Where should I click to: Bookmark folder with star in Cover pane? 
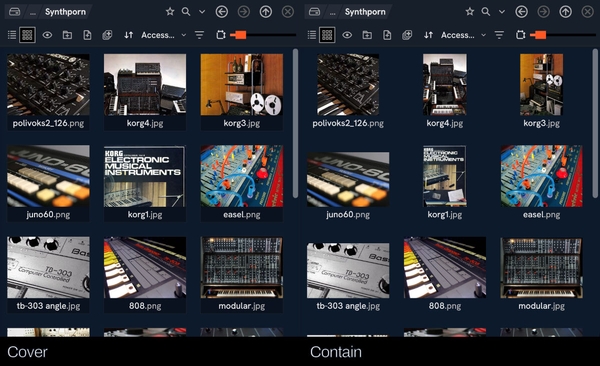(x=170, y=12)
